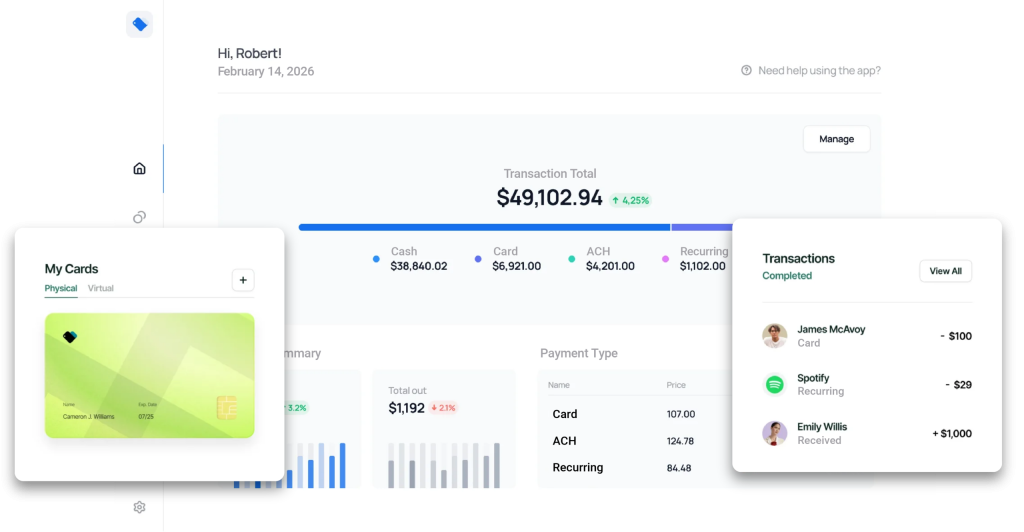Select the green credit card image
The image size is (1024, 532).
click(150, 375)
